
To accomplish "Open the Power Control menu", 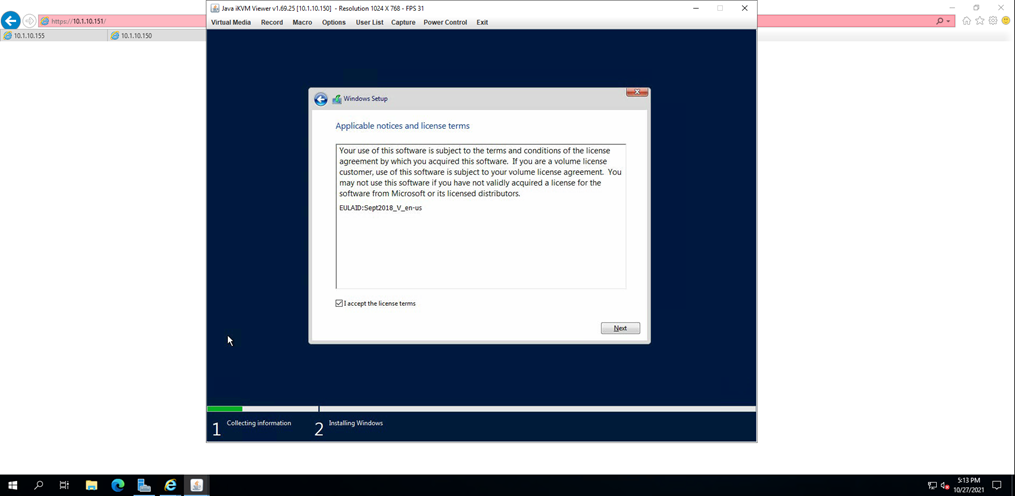I will tap(445, 22).
